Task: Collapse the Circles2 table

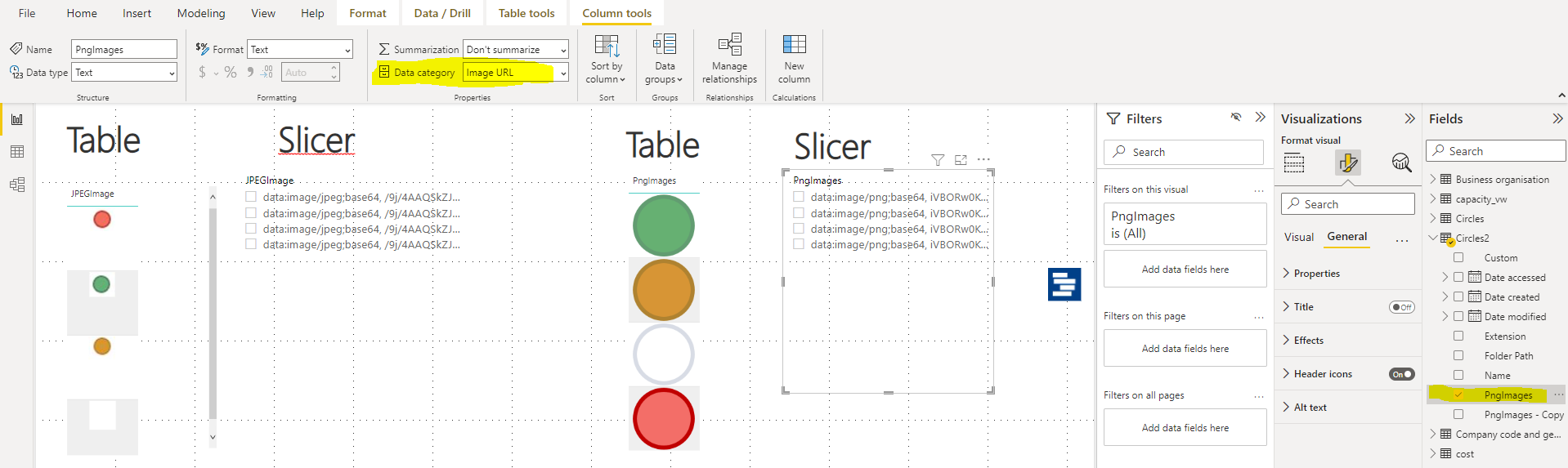Action: 1433,238
